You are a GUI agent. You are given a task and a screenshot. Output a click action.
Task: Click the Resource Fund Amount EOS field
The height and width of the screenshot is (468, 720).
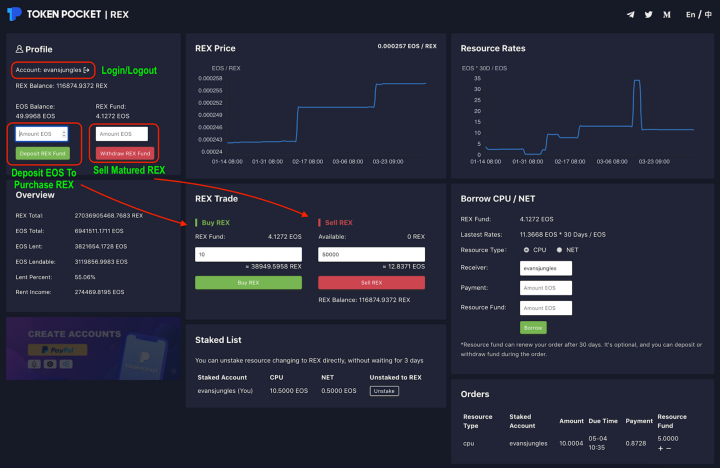pos(546,308)
